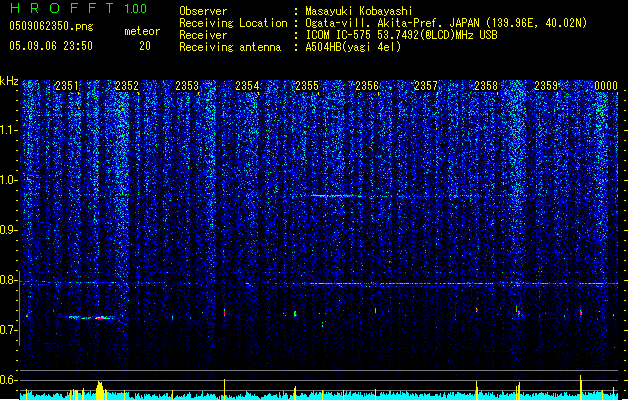This screenshot has height=400, width=629.
Task: Click the 0000 time marker
Action: (606, 86)
